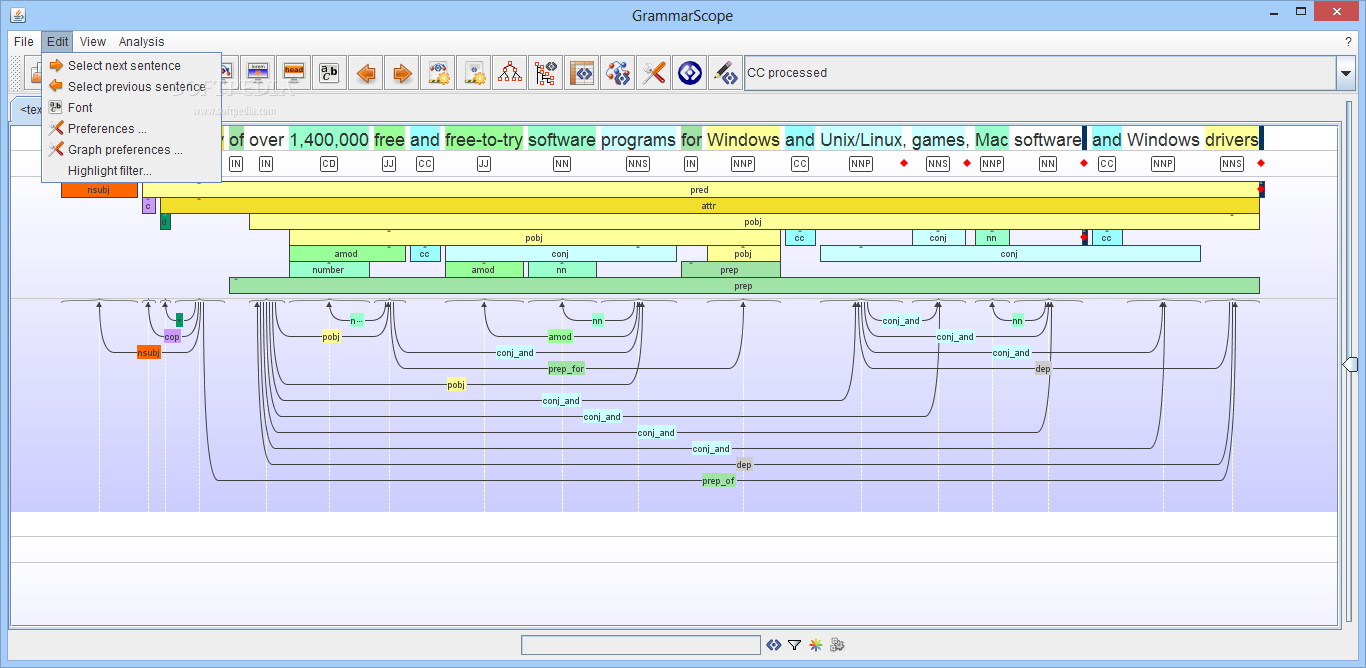Click the orange 'head' display toolbar icon
This screenshot has height=668, width=1366.
click(x=294, y=72)
